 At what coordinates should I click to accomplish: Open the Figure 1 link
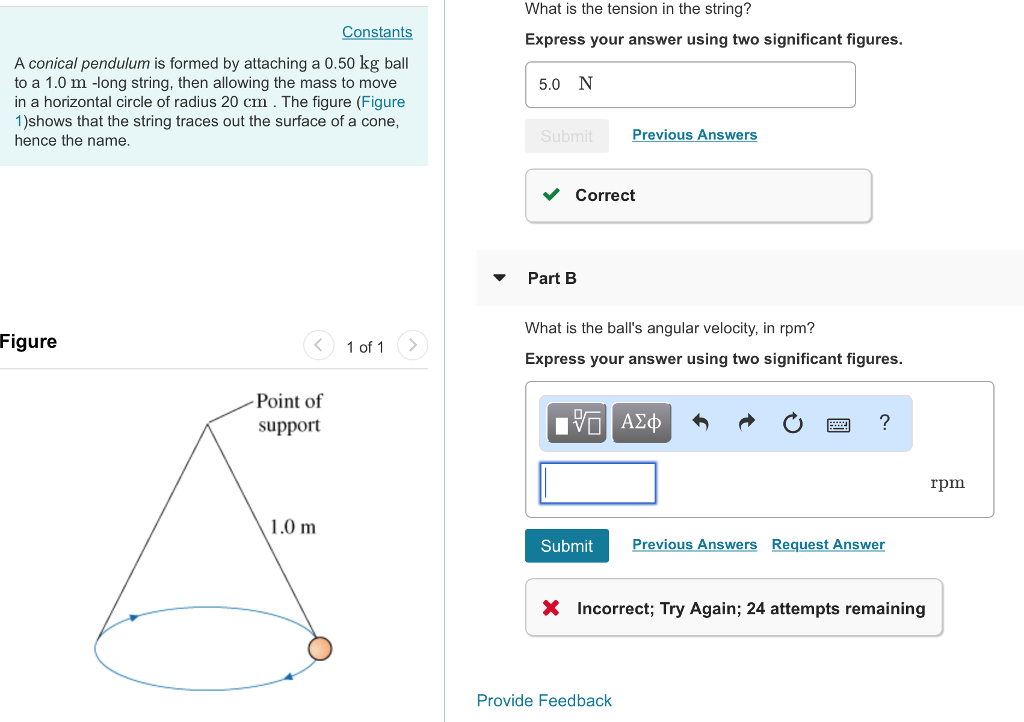click(383, 101)
